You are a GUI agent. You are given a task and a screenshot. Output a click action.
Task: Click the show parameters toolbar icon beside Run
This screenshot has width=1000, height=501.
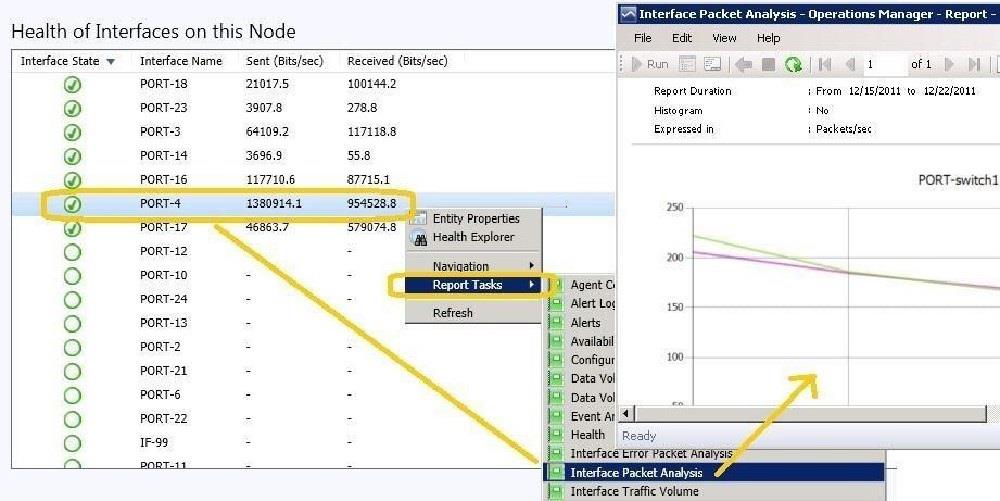pos(688,64)
